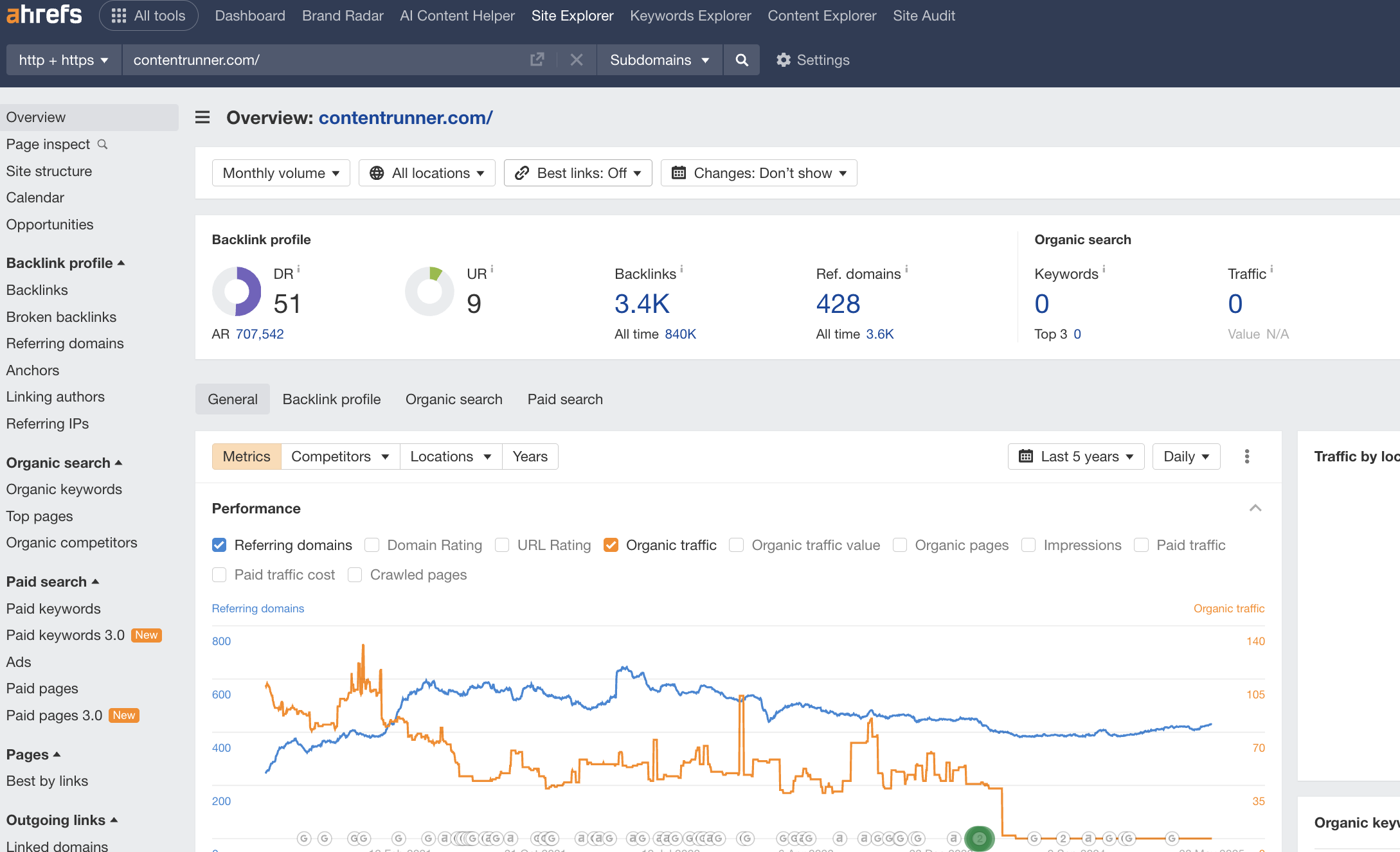Open the Subdomains mode dropdown

coord(660,60)
